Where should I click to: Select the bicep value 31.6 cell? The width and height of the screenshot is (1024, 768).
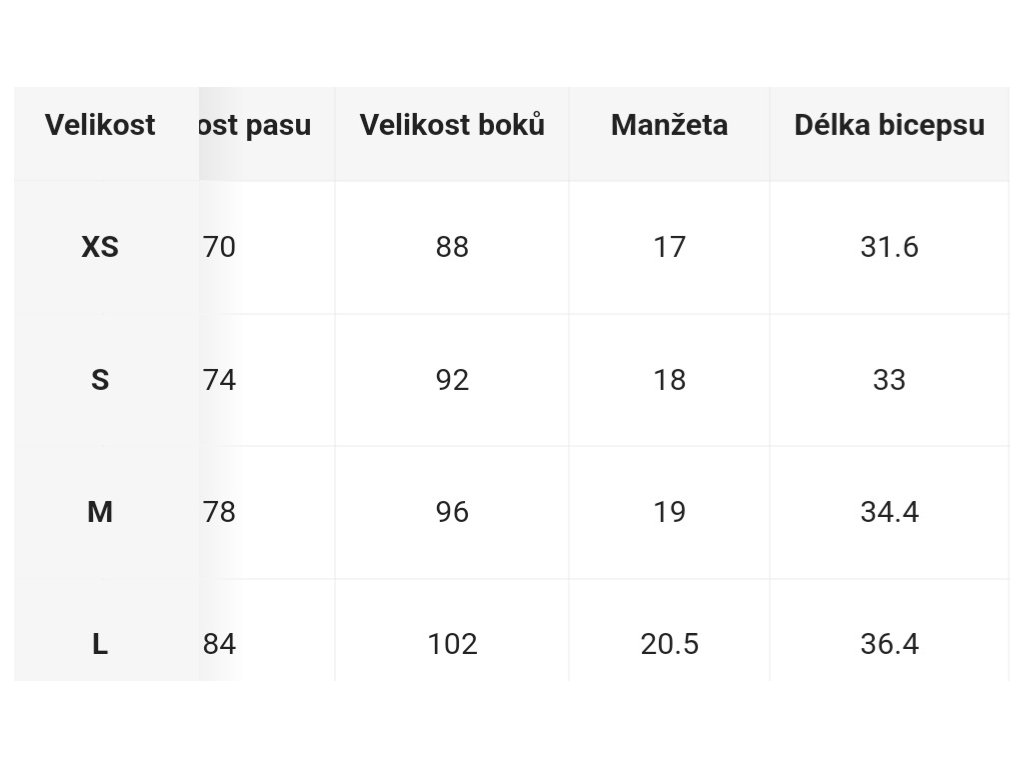[889, 248]
